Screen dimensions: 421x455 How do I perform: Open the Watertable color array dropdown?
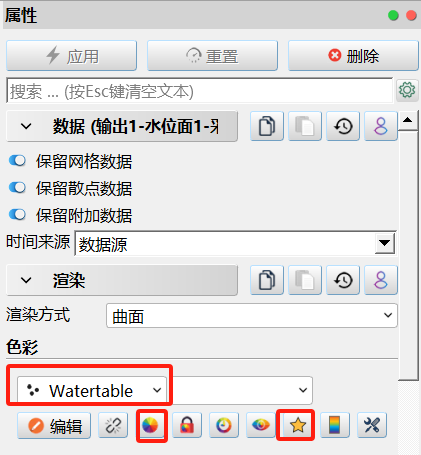[x=92, y=390]
